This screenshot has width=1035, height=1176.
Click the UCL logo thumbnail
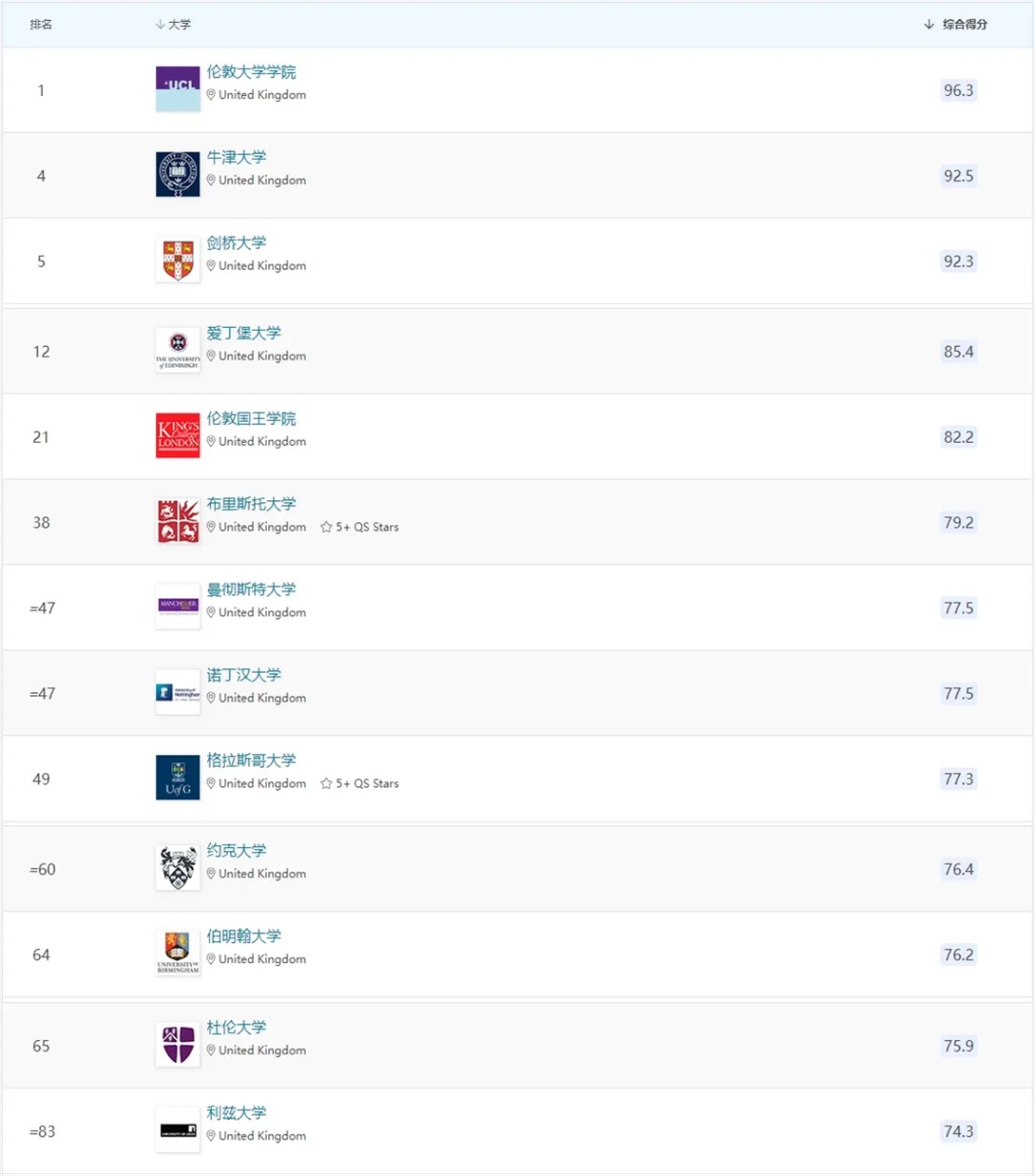[178, 89]
